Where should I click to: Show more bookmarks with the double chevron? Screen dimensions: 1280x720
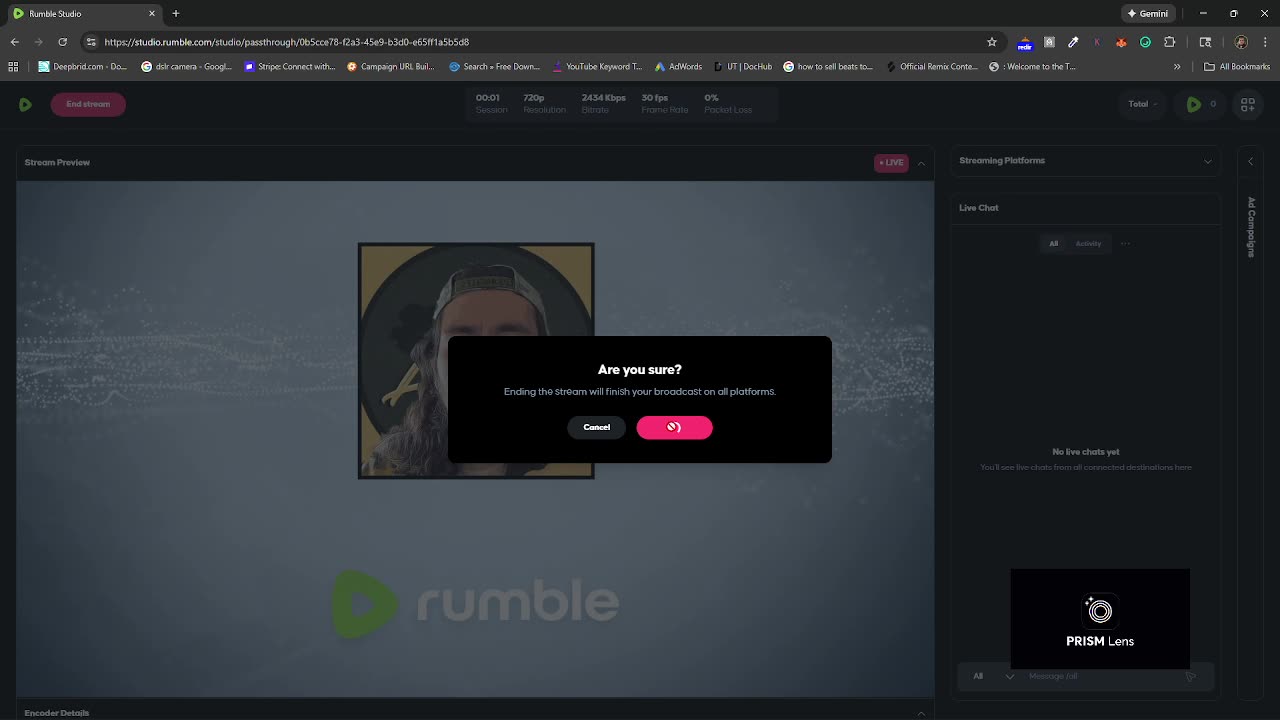point(1177,67)
